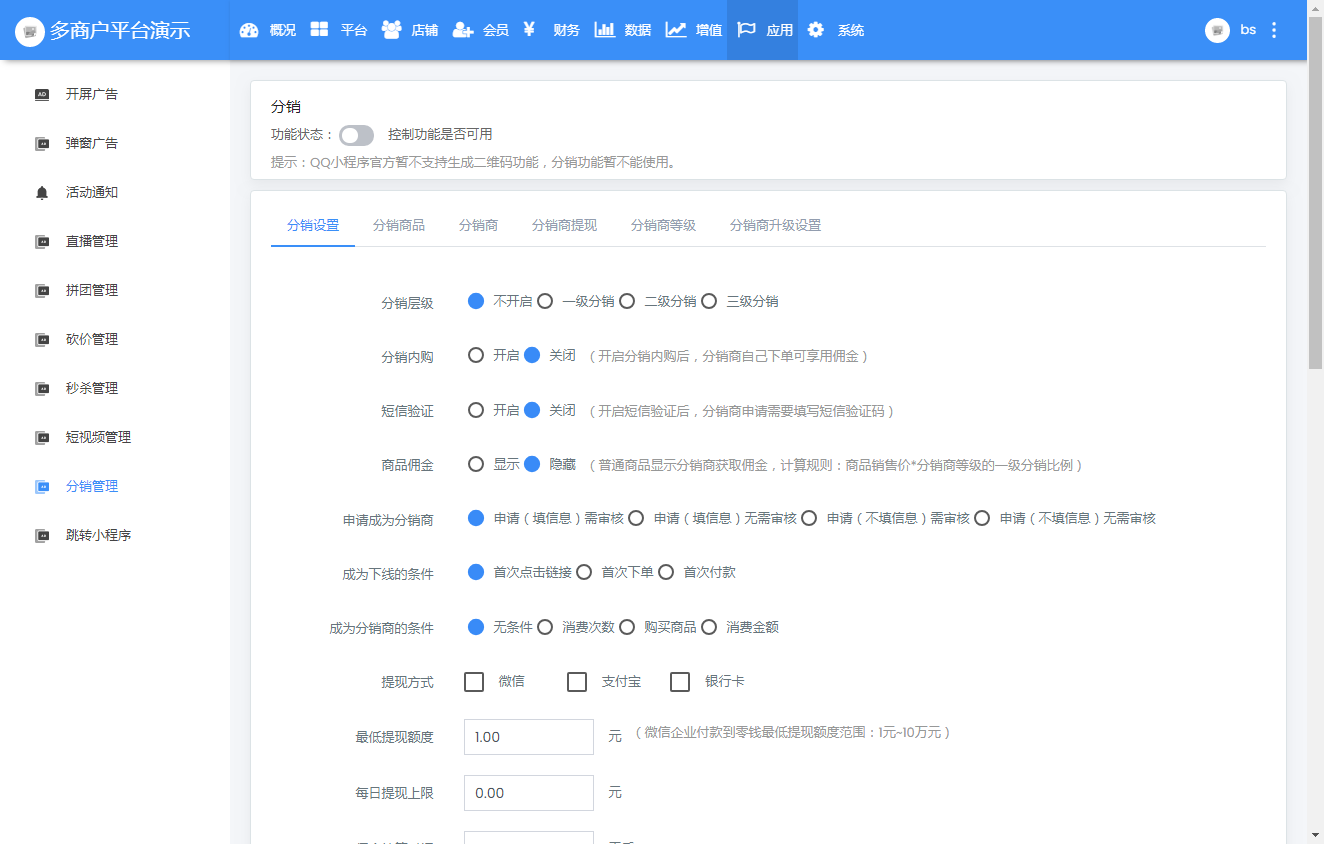
Task: Go to 秒杀管理 page
Action: tap(92, 388)
